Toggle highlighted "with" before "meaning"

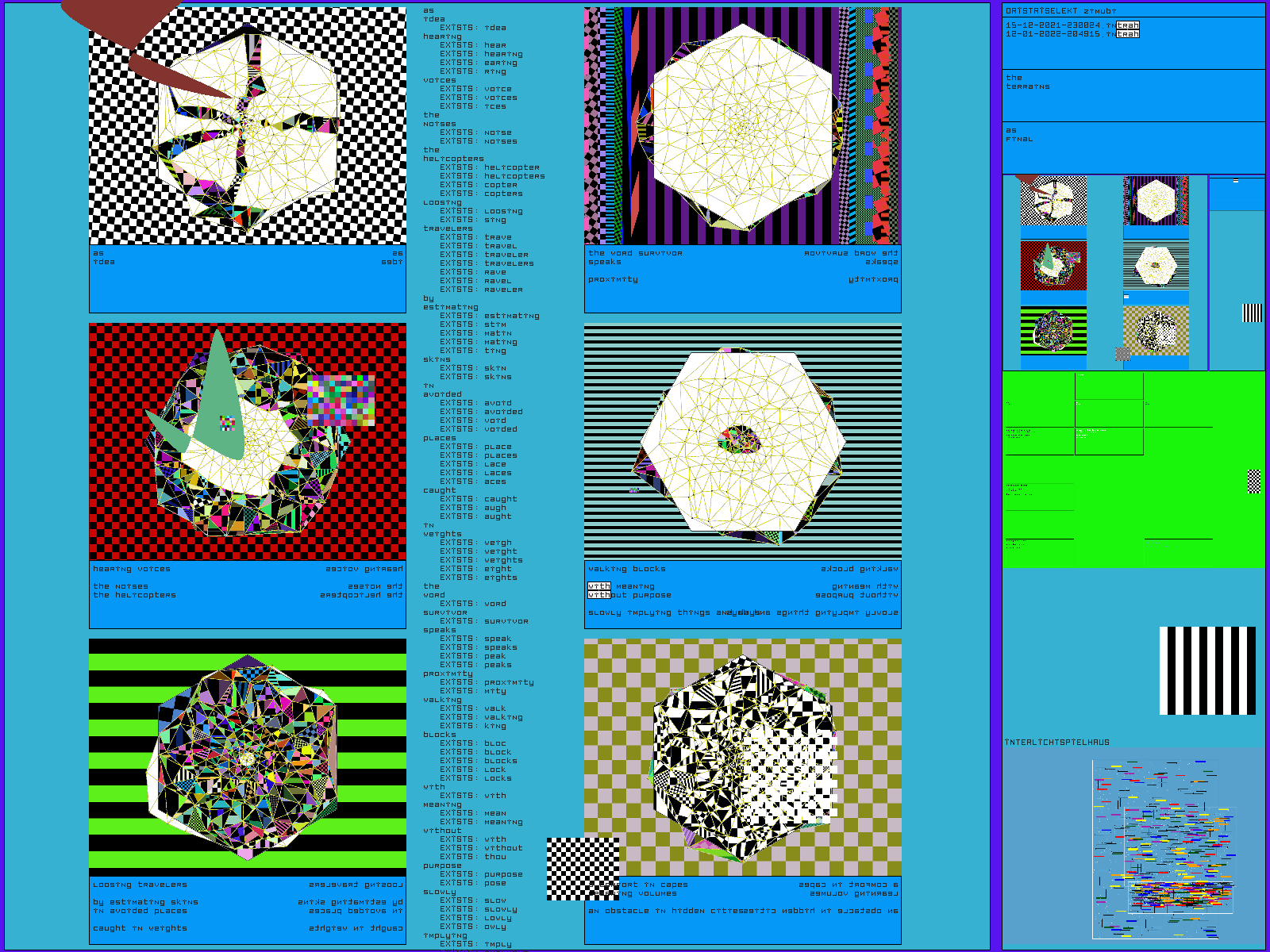pyautogui.click(x=599, y=586)
